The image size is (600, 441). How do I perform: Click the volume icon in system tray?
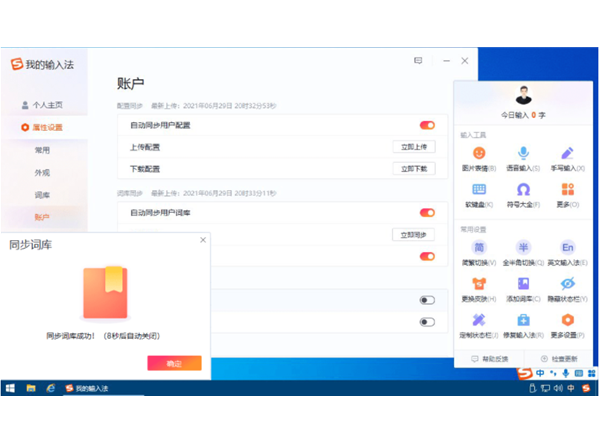tap(558, 388)
